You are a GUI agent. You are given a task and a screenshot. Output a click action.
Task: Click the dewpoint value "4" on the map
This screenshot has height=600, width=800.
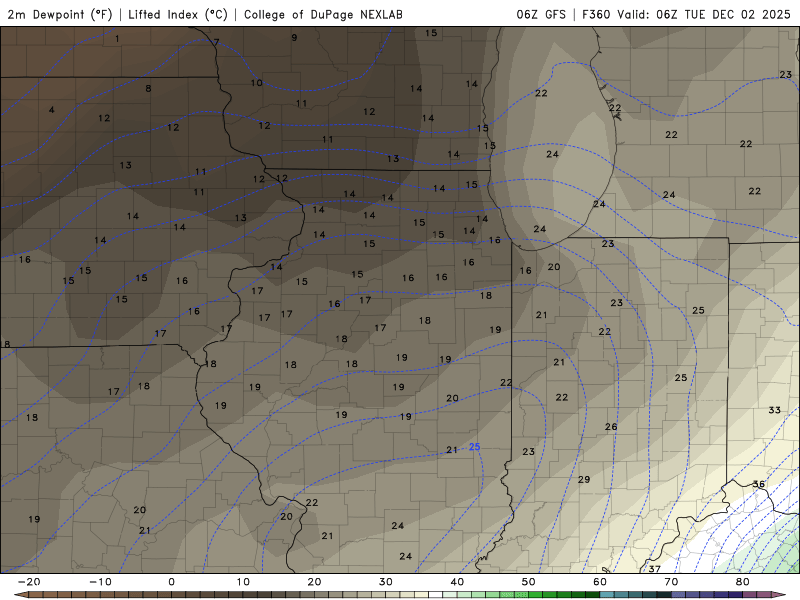click(x=52, y=110)
